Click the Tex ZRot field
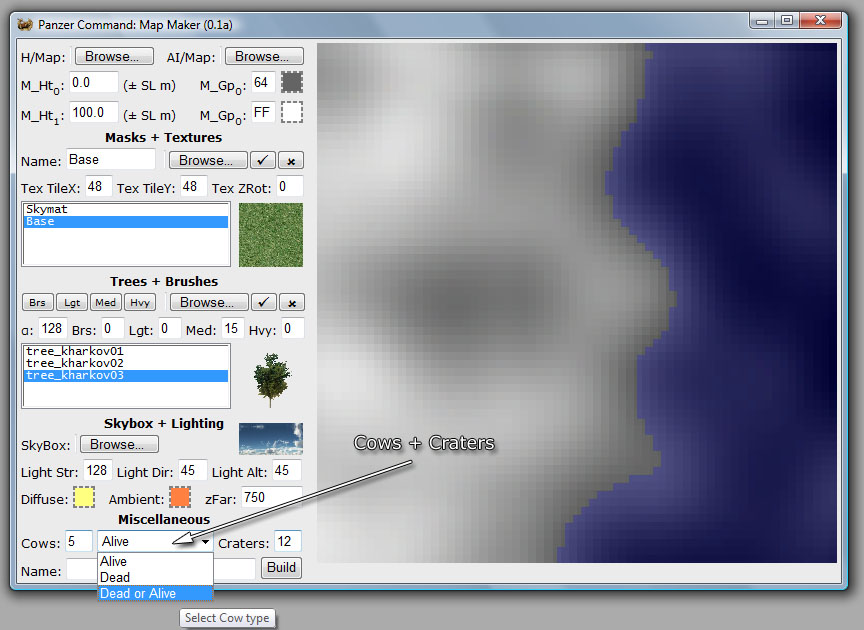Viewport: 864px width, 630px height. coord(289,187)
